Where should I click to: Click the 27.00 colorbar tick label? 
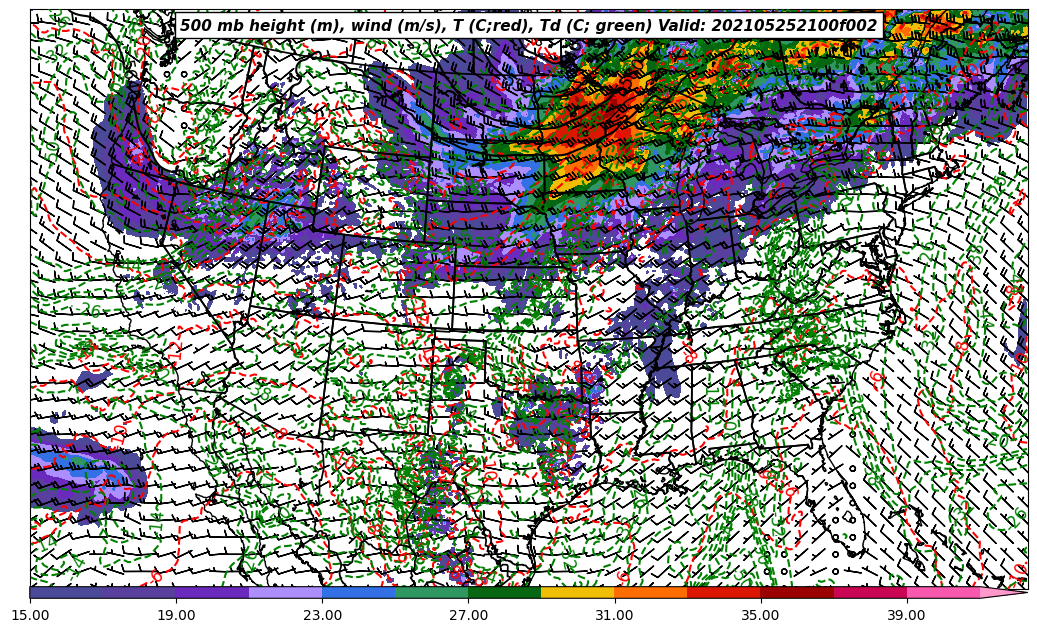[469, 615]
